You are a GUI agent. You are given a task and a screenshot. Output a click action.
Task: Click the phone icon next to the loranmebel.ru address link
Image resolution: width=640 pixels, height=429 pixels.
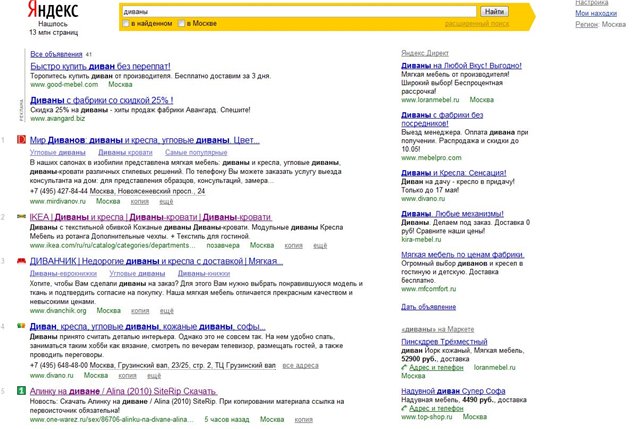(x=404, y=367)
